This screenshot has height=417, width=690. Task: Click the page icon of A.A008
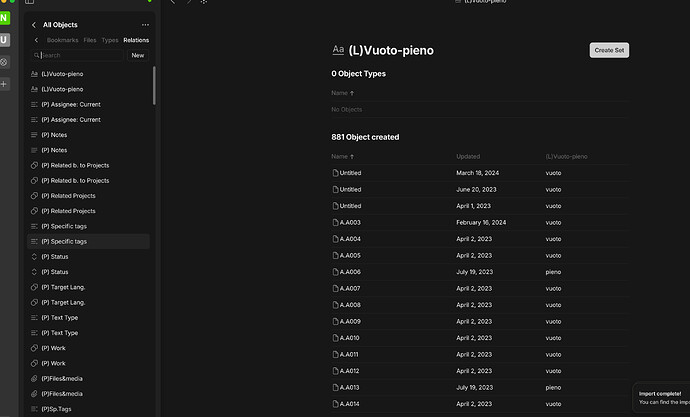(335, 305)
